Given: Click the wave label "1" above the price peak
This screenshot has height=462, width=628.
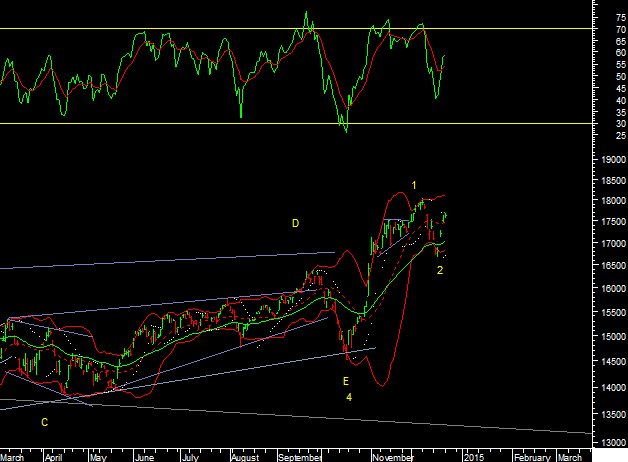Looking at the screenshot, I should [414, 186].
